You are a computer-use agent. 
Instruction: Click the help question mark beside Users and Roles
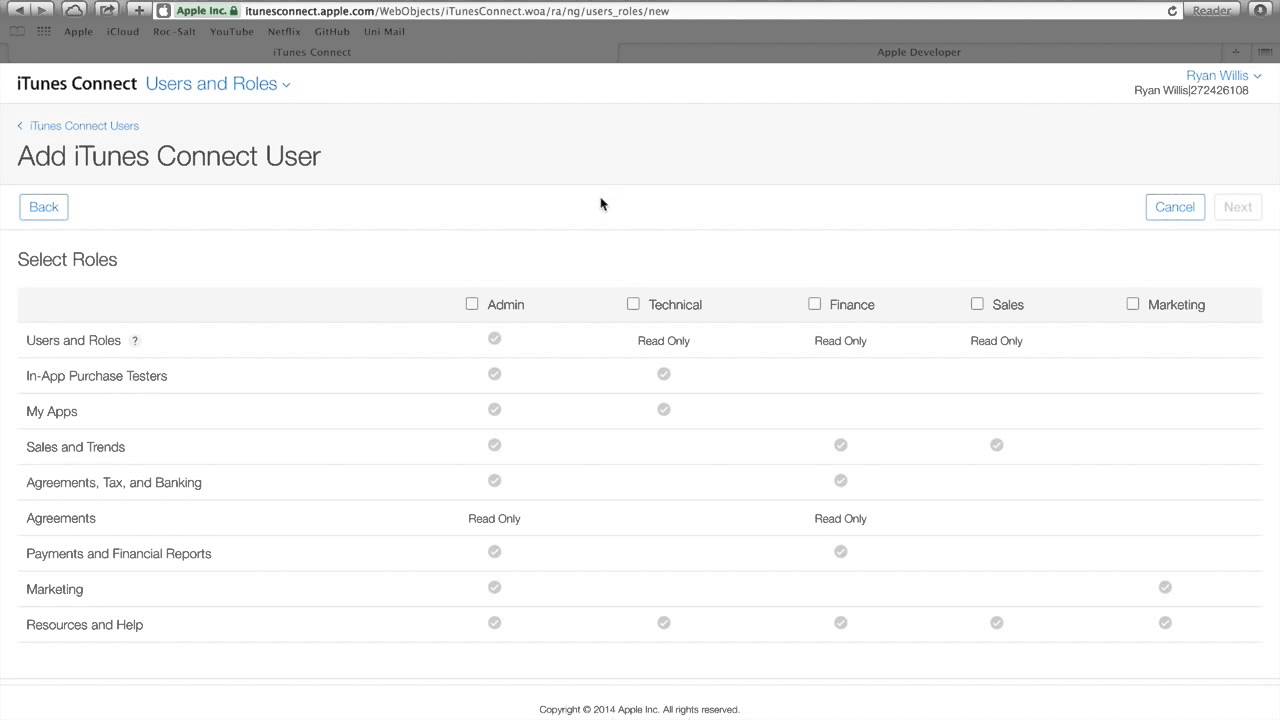tap(135, 341)
